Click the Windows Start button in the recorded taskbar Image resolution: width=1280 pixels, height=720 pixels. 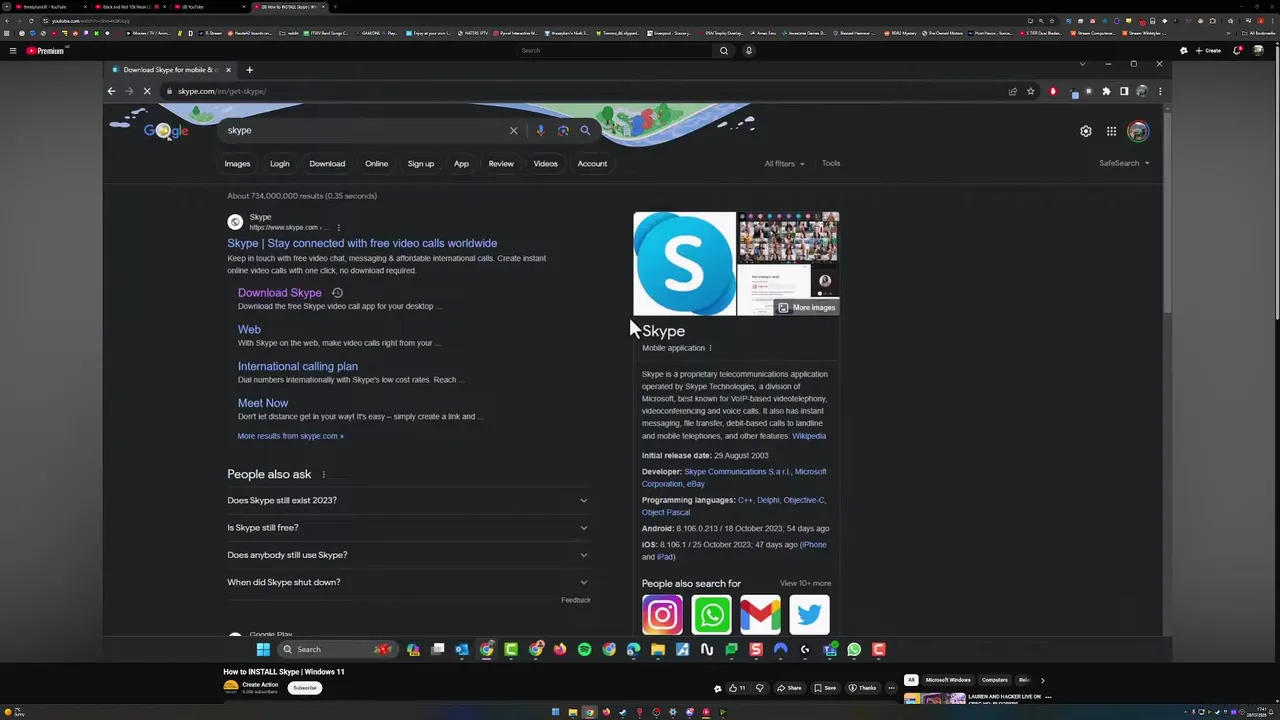263,649
